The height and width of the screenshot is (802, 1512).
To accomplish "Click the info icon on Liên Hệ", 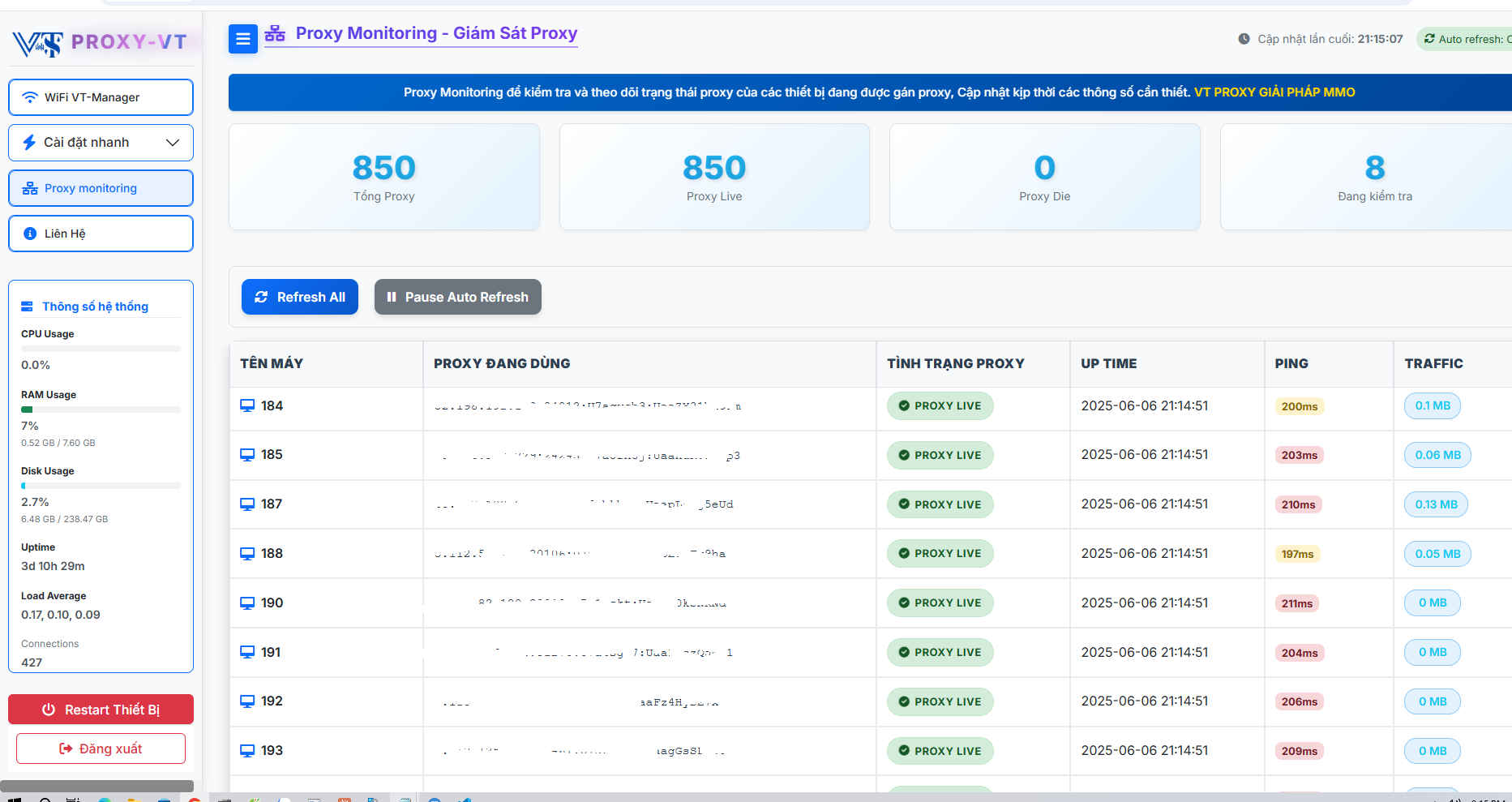I will pyautogui.click(x=30, y=233).
